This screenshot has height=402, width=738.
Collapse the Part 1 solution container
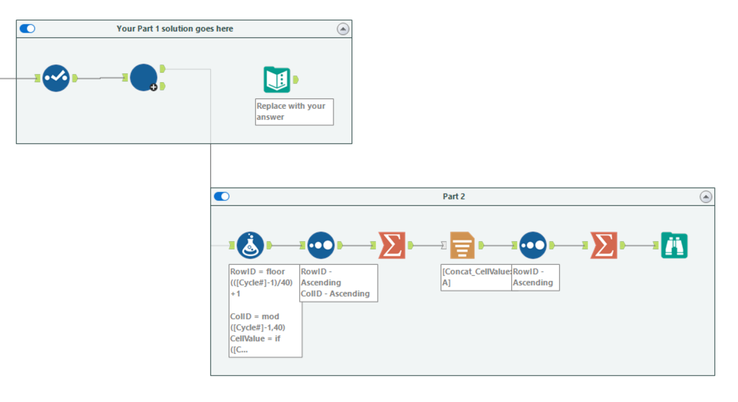[343, 29]
